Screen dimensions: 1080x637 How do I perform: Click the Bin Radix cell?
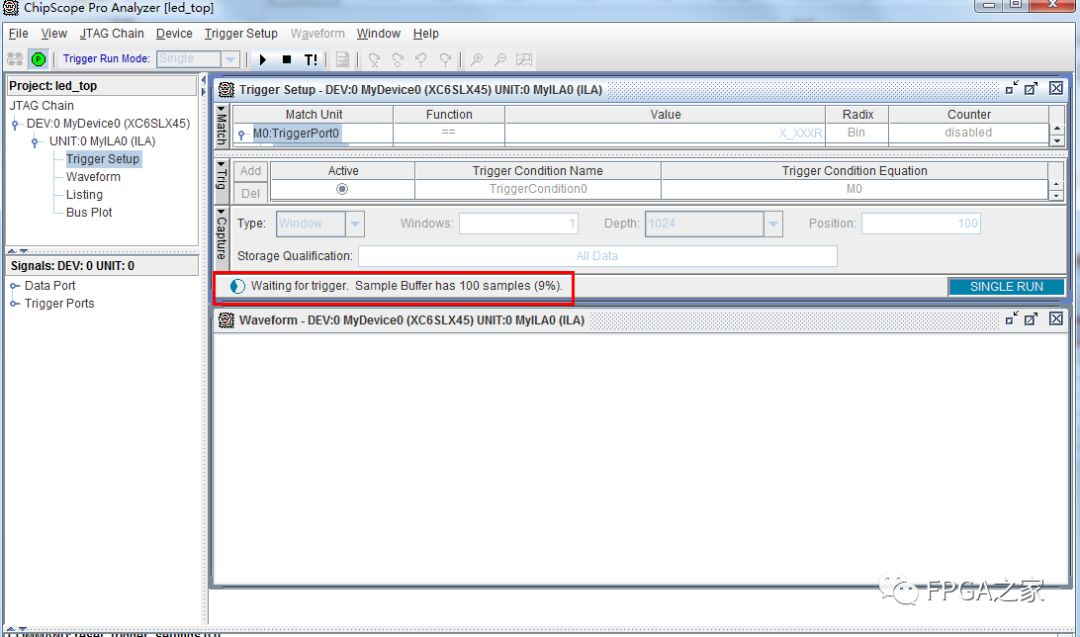857,133
